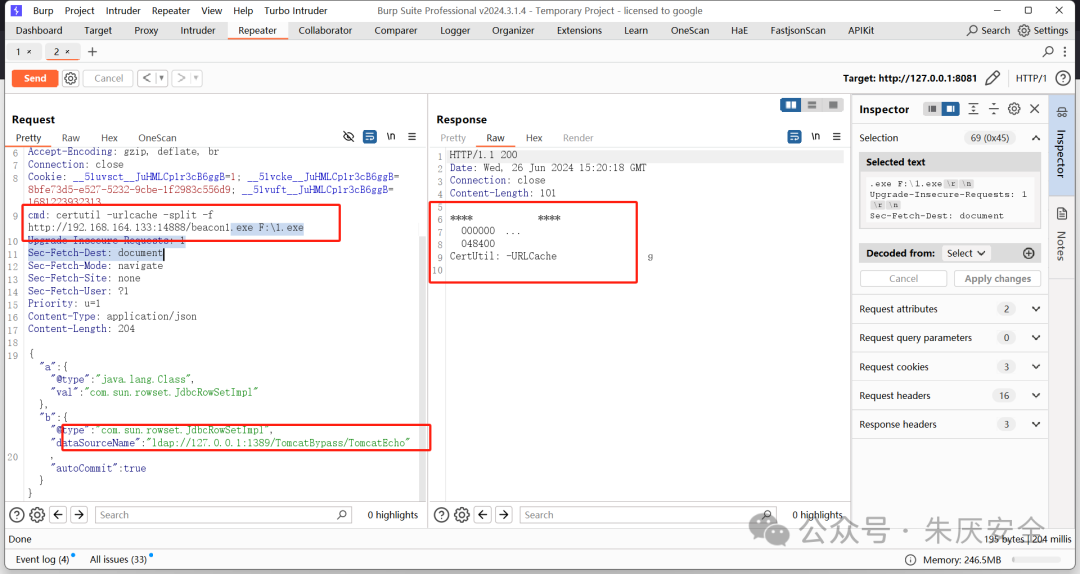
Task: Click the orange Send button
Action: coord(34,79)
